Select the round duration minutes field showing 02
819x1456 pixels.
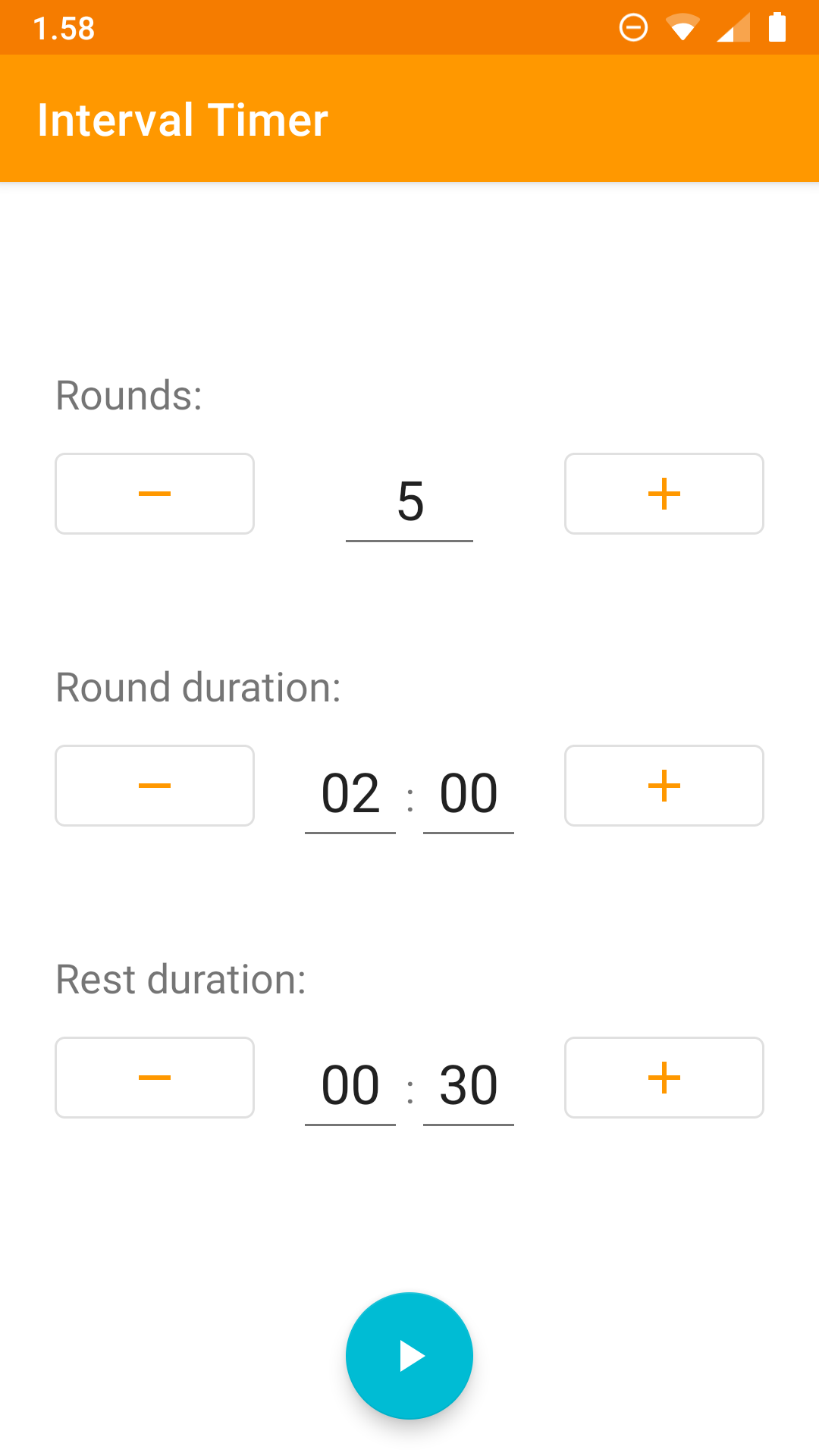pos(350,792)
